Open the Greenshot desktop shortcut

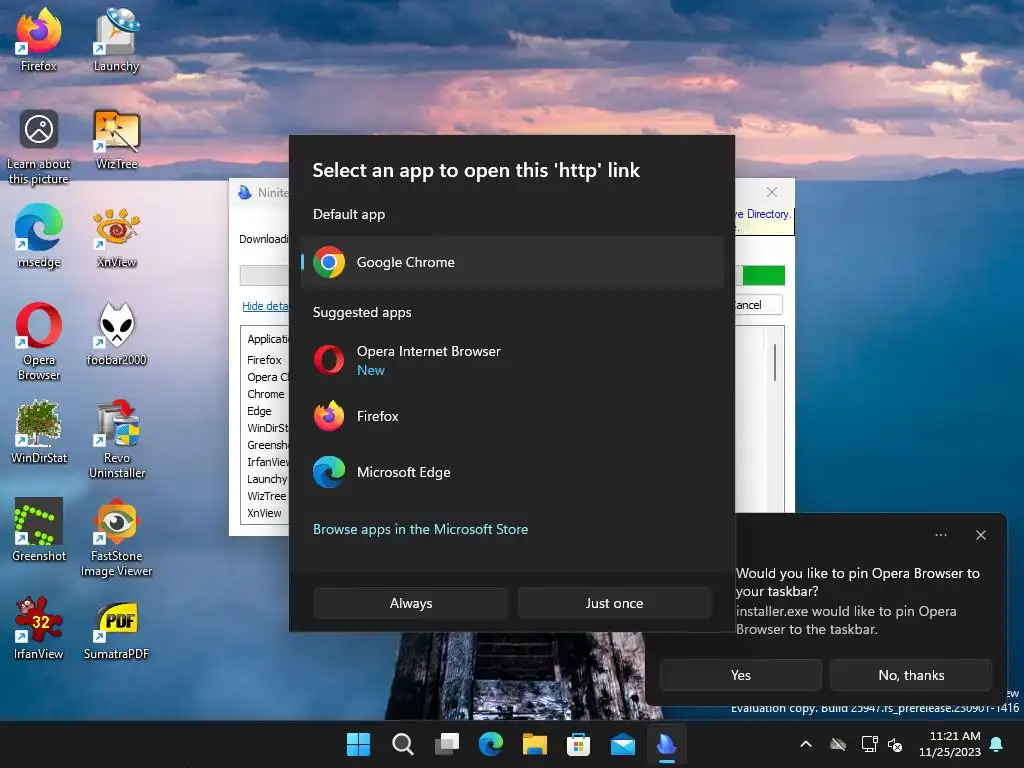(39, 530)
